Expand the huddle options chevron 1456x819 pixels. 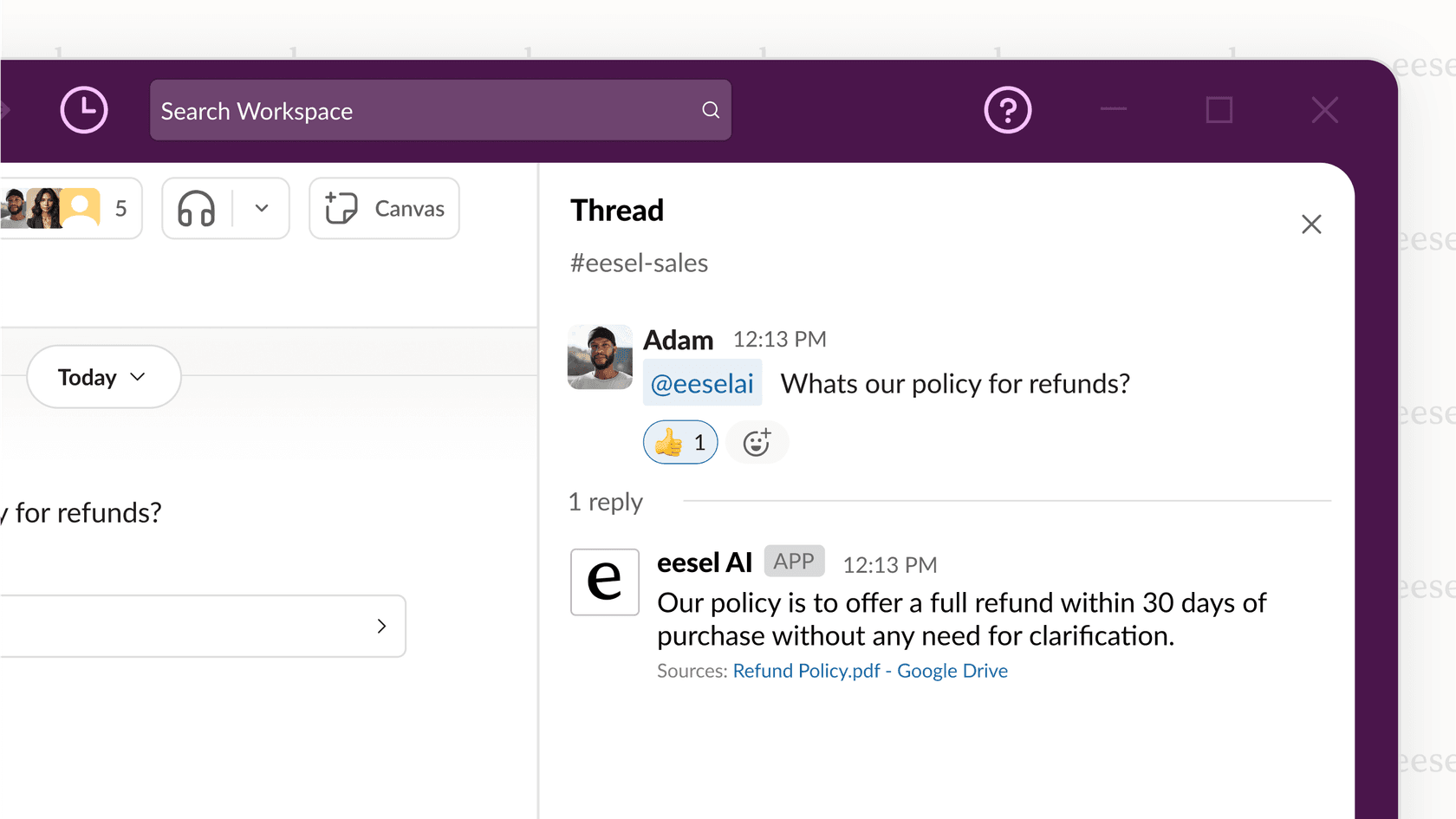[x=261, y=208]
